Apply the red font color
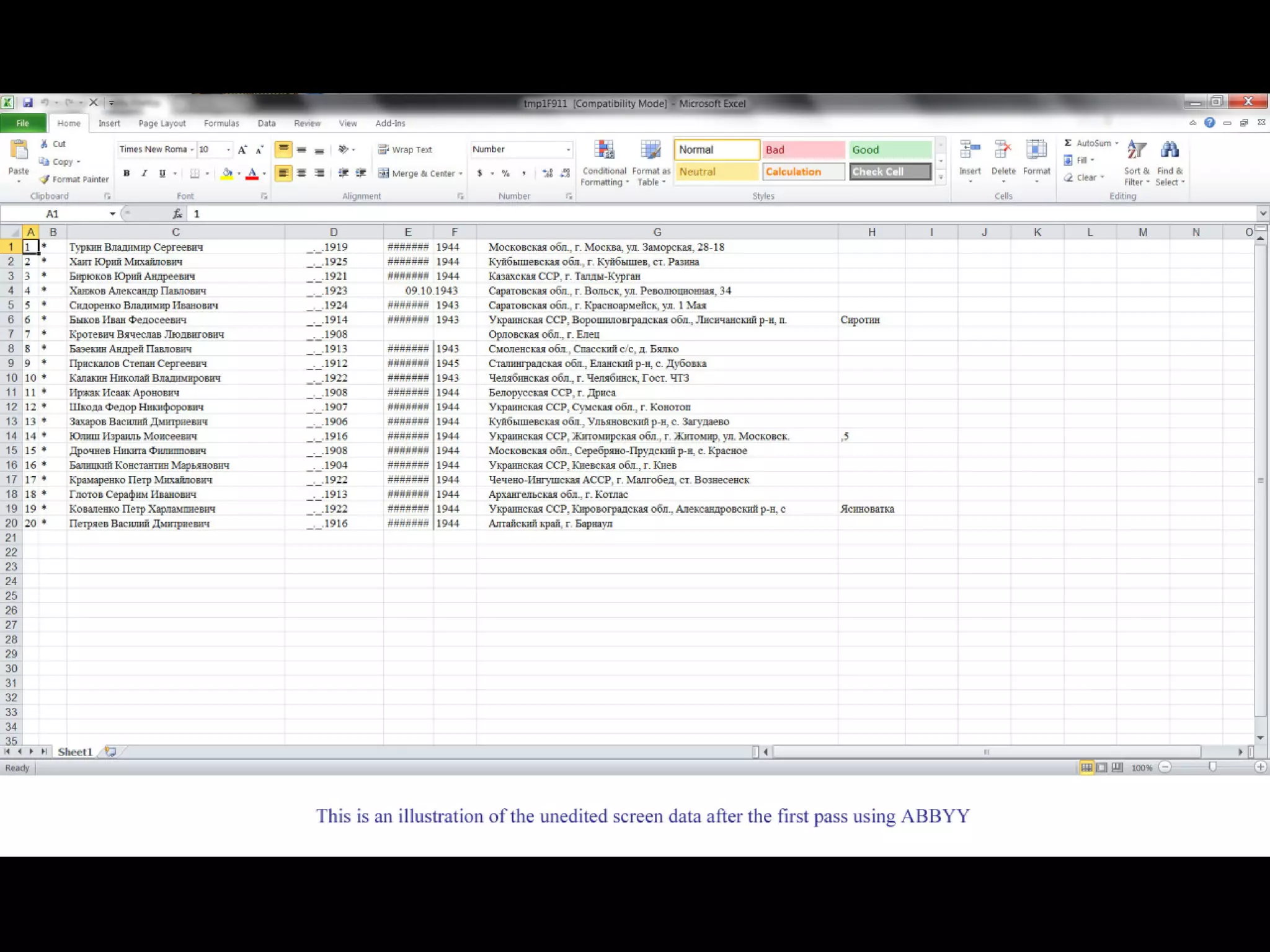This screenshot has height=952, width=1270. point(252,174)
